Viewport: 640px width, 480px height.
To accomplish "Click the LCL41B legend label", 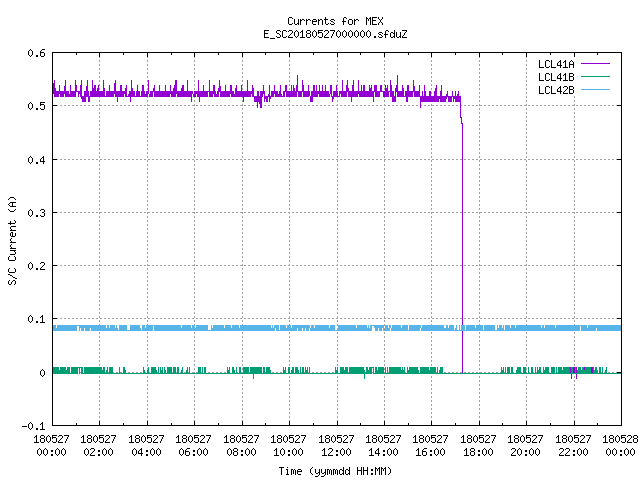I will coord(556,77).
